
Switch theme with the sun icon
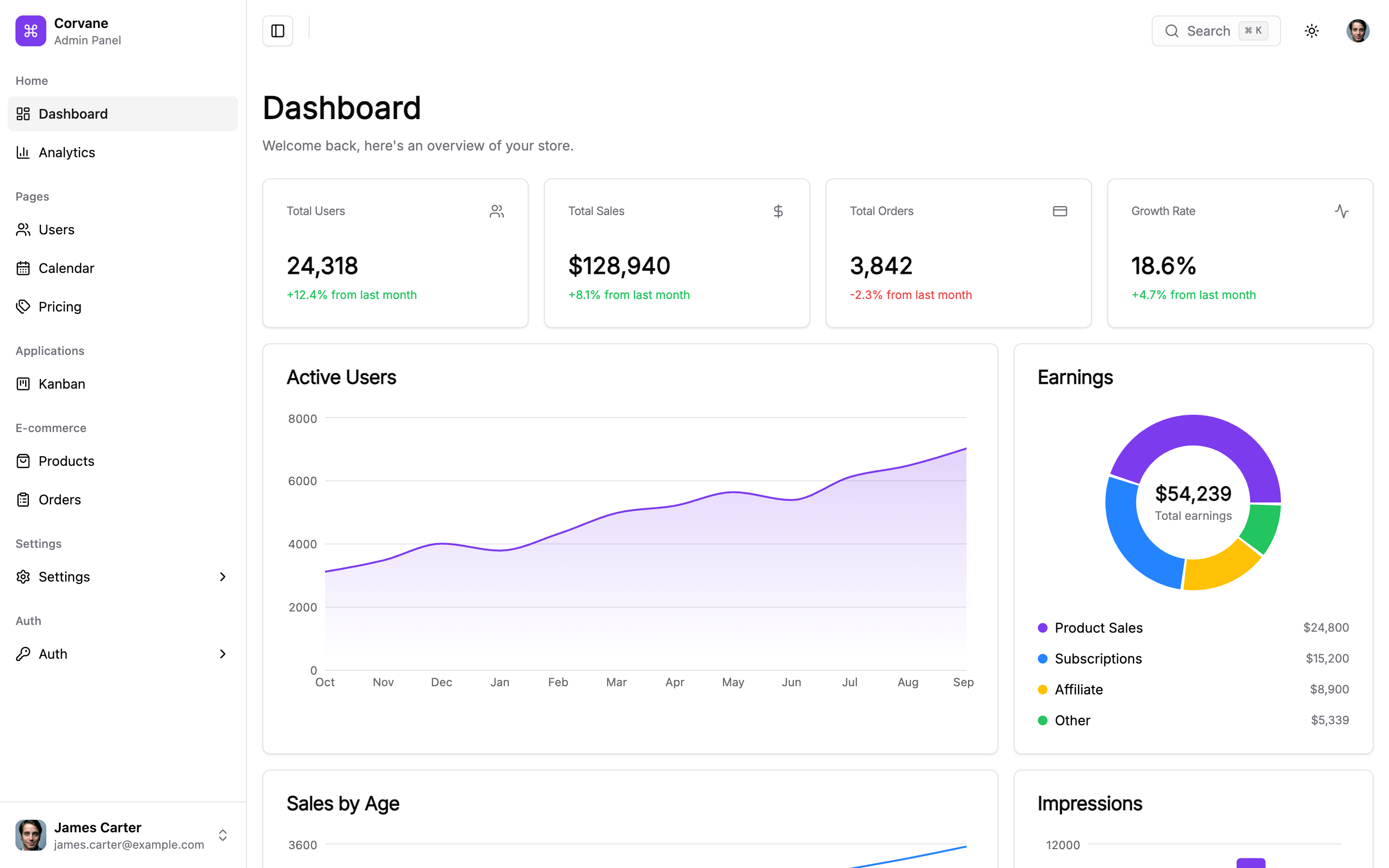pos(1311,31)
